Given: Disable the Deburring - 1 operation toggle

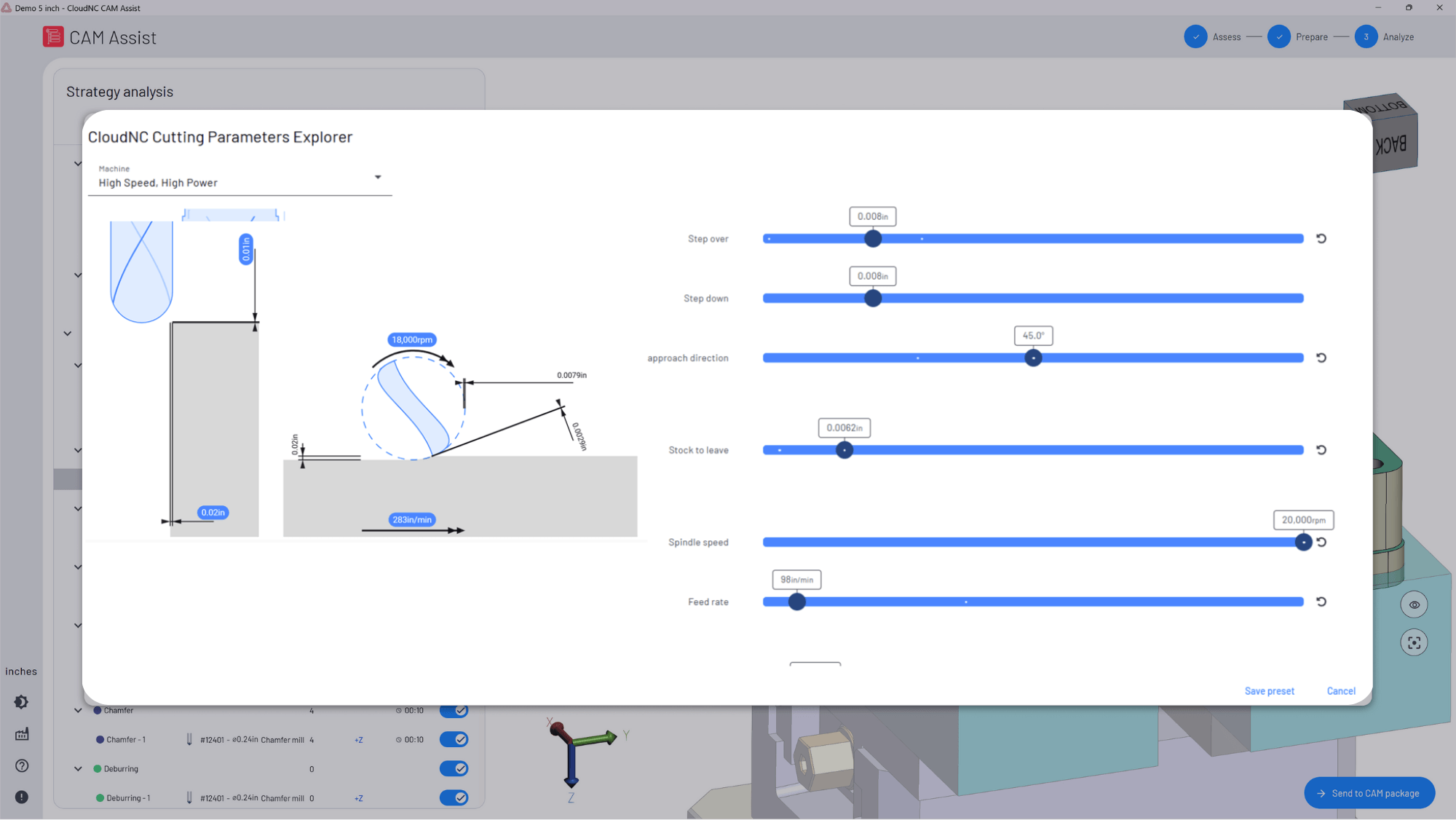Looking at the screenshot, I should tap(454, 797).
